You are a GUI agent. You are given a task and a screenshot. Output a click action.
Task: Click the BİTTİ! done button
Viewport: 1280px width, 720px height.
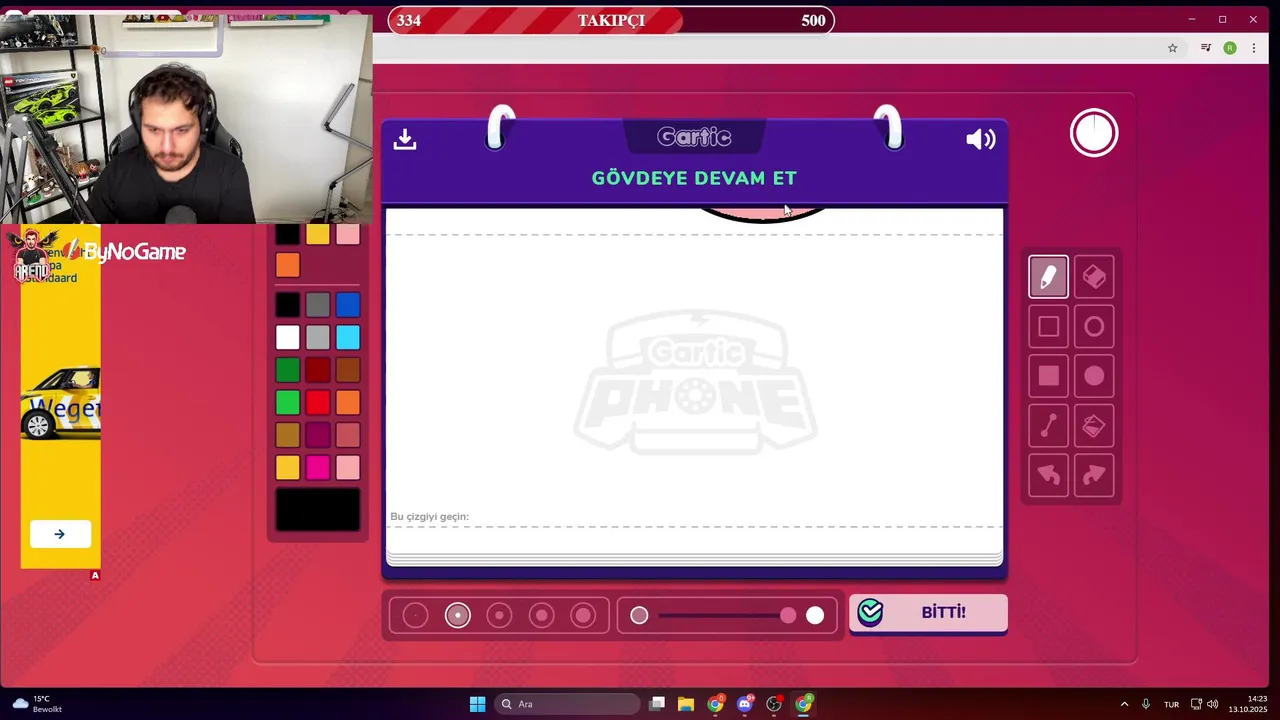(x=928, y=612)
